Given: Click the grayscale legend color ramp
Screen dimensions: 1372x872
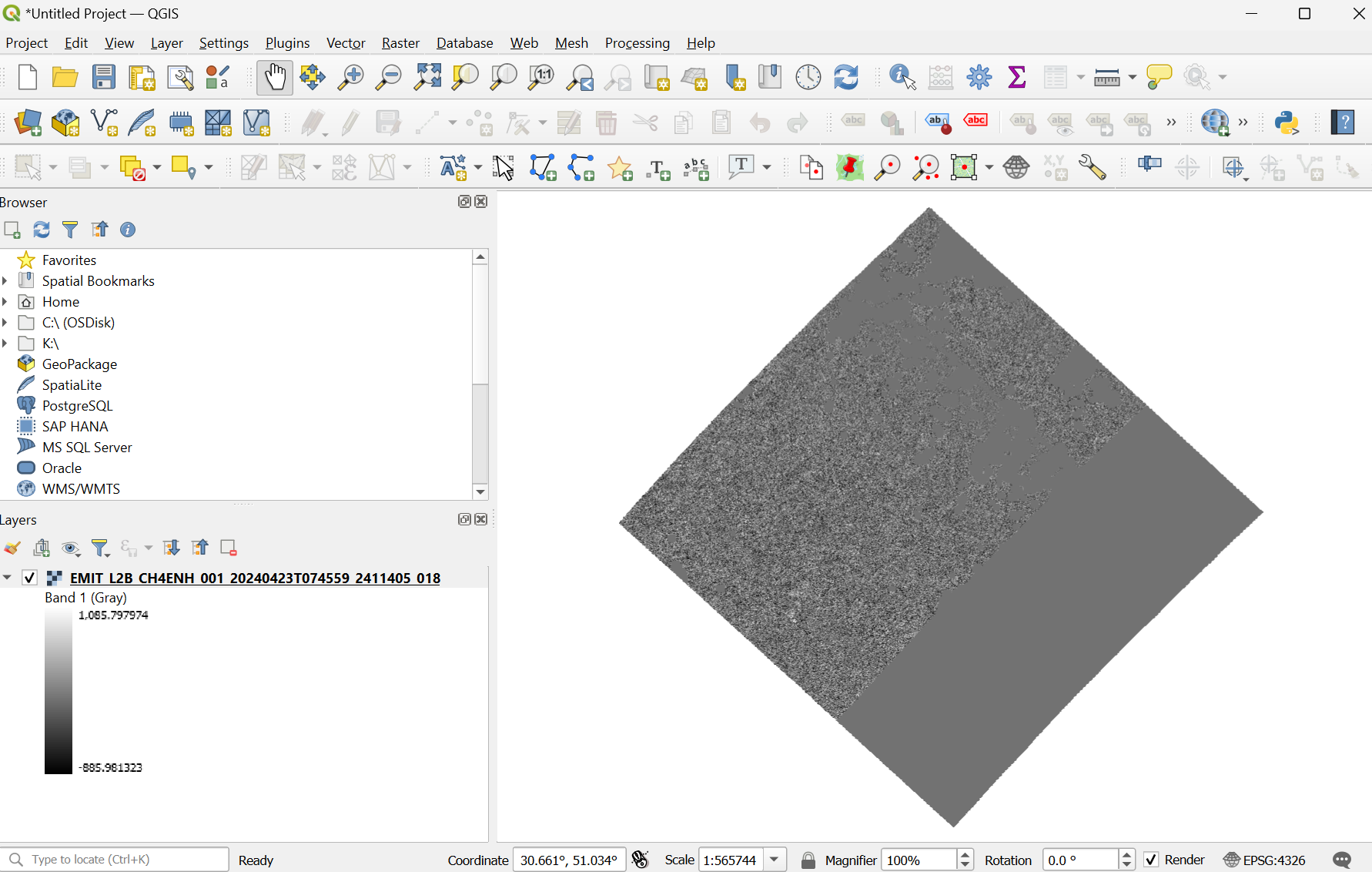Looking at the screenshot, I should coord(59,692).
